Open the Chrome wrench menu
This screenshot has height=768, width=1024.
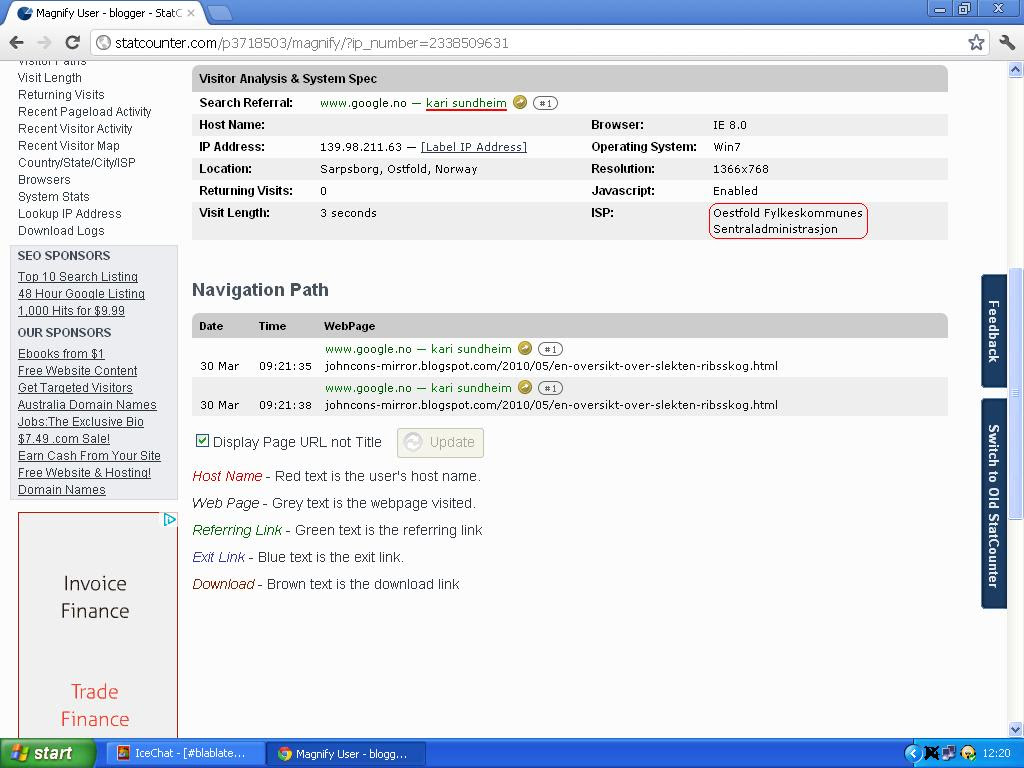pyautogui.click(x=1006, y=43)
